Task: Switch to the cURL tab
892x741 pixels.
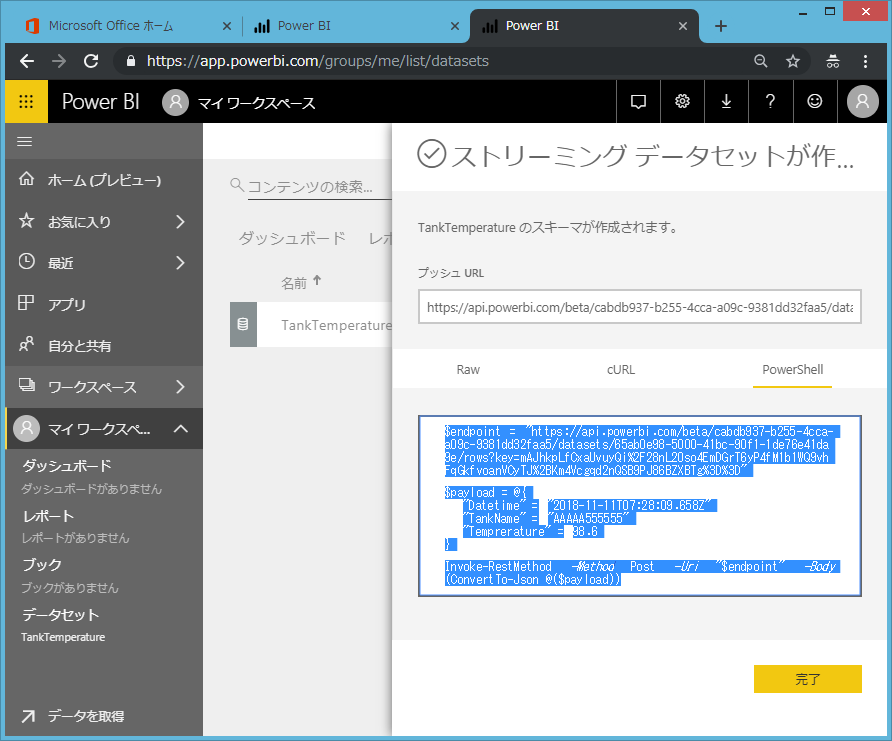Action: (621, 370)
